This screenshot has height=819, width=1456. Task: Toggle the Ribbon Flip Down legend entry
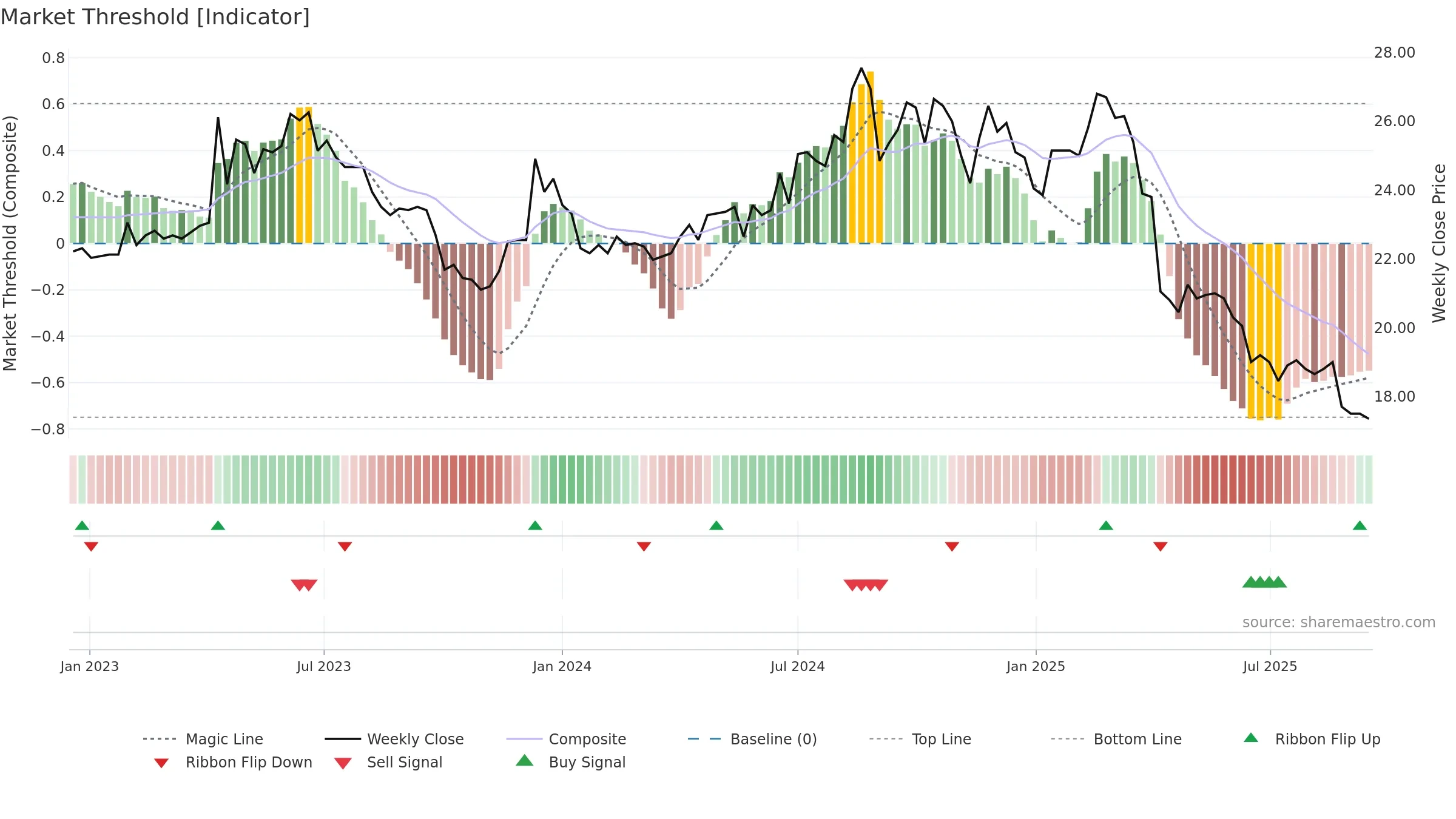233,762
